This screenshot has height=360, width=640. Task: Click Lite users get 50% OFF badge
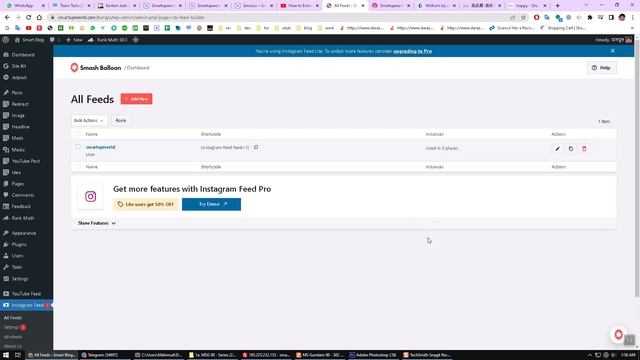146,204
